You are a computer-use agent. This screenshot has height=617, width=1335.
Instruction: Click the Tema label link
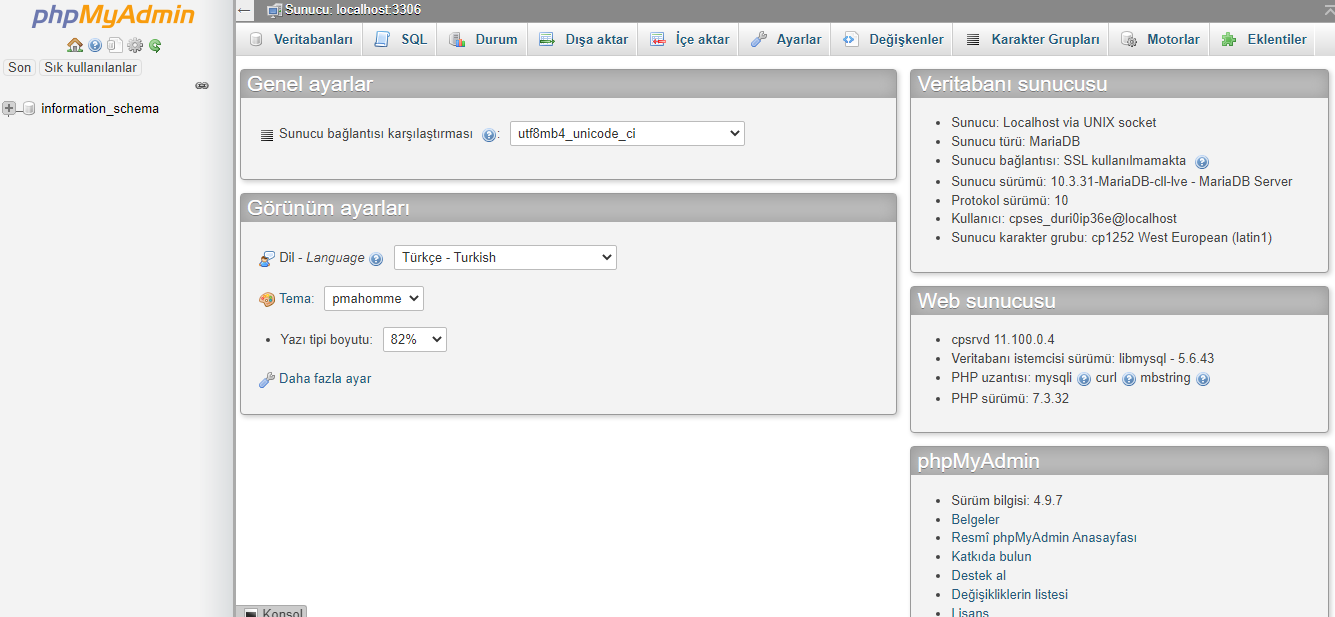[x=297, y=298]
